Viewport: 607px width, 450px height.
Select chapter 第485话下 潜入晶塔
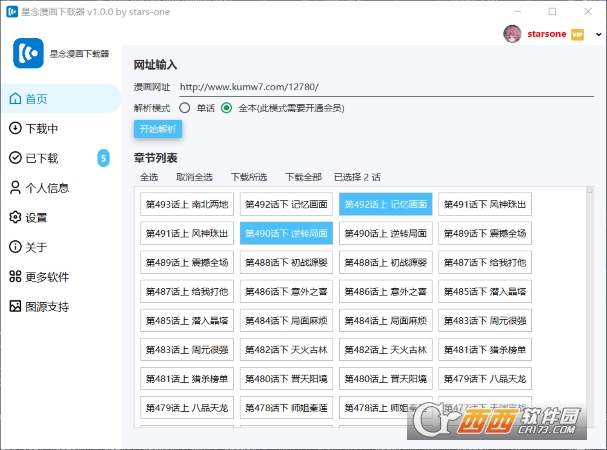coord(485,291)
